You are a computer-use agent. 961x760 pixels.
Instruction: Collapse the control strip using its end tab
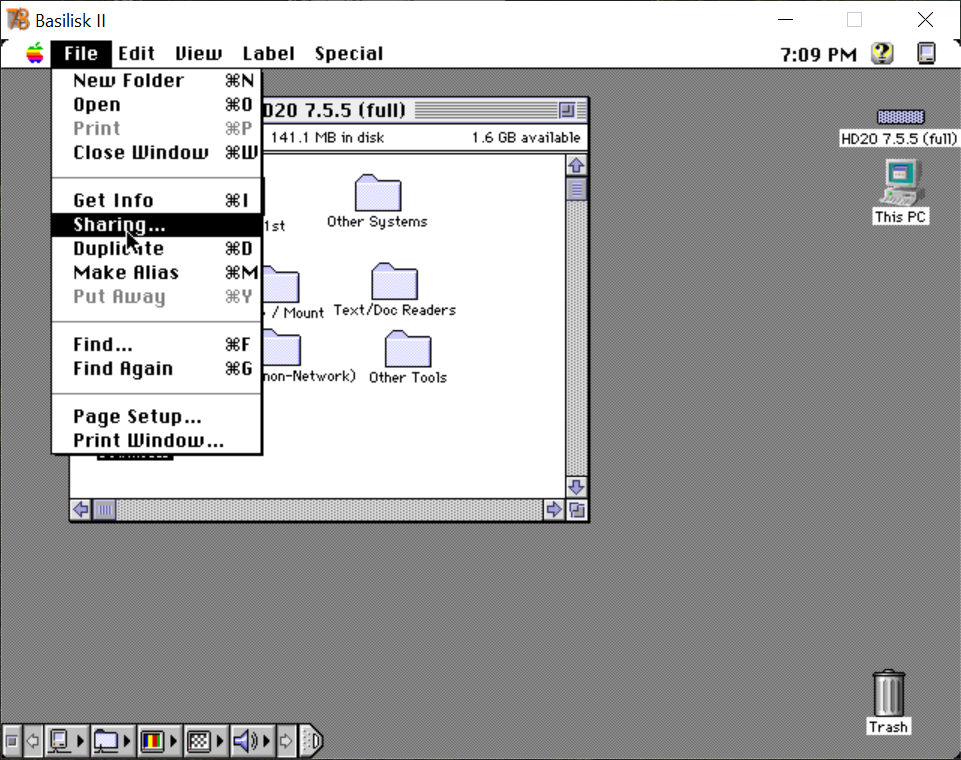(x=312, y=741)
